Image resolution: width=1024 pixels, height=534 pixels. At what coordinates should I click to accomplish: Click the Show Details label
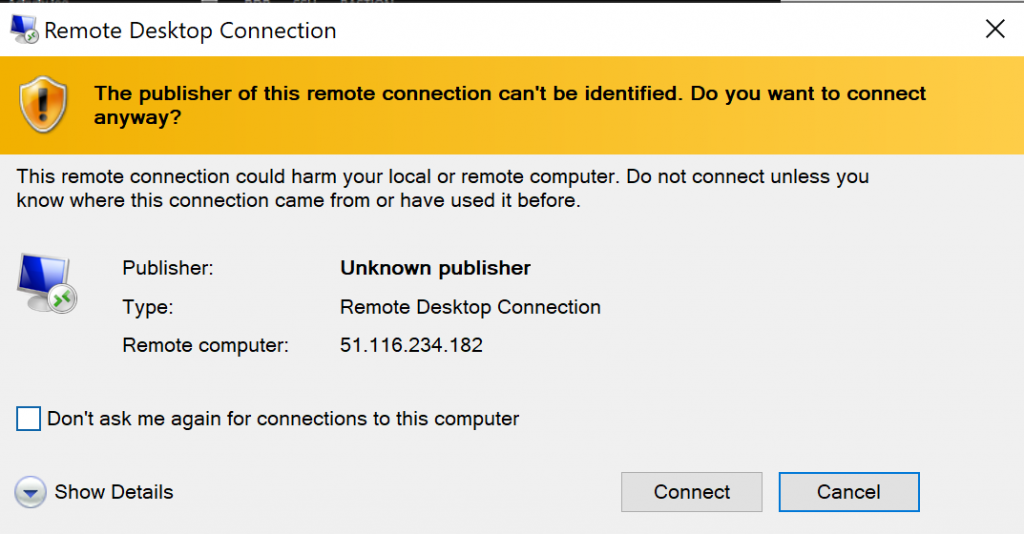(114, 492)
